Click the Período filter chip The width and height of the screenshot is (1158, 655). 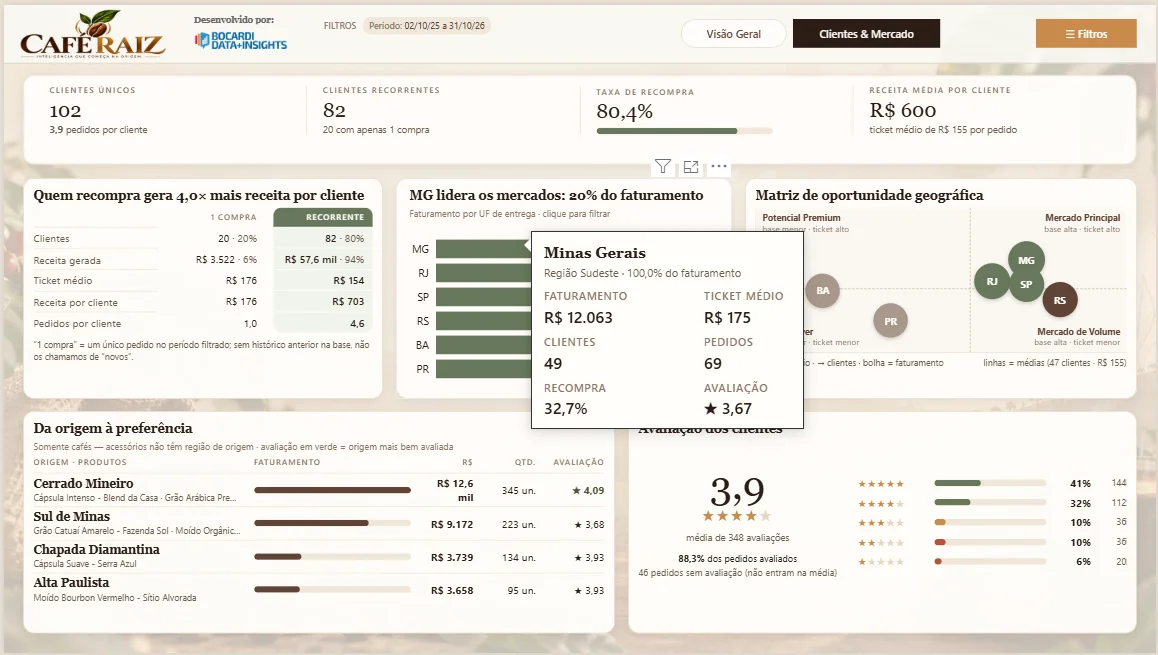[427, 26]
